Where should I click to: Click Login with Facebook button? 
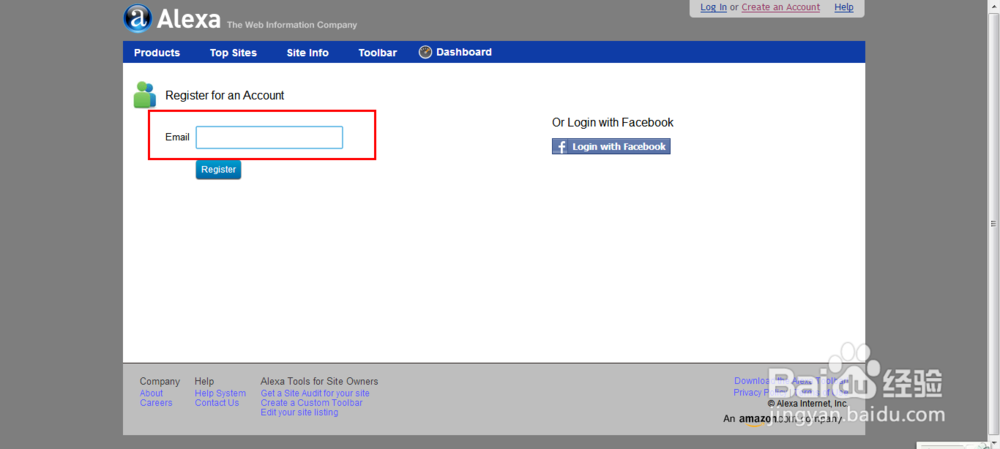(x=611, y=147)
